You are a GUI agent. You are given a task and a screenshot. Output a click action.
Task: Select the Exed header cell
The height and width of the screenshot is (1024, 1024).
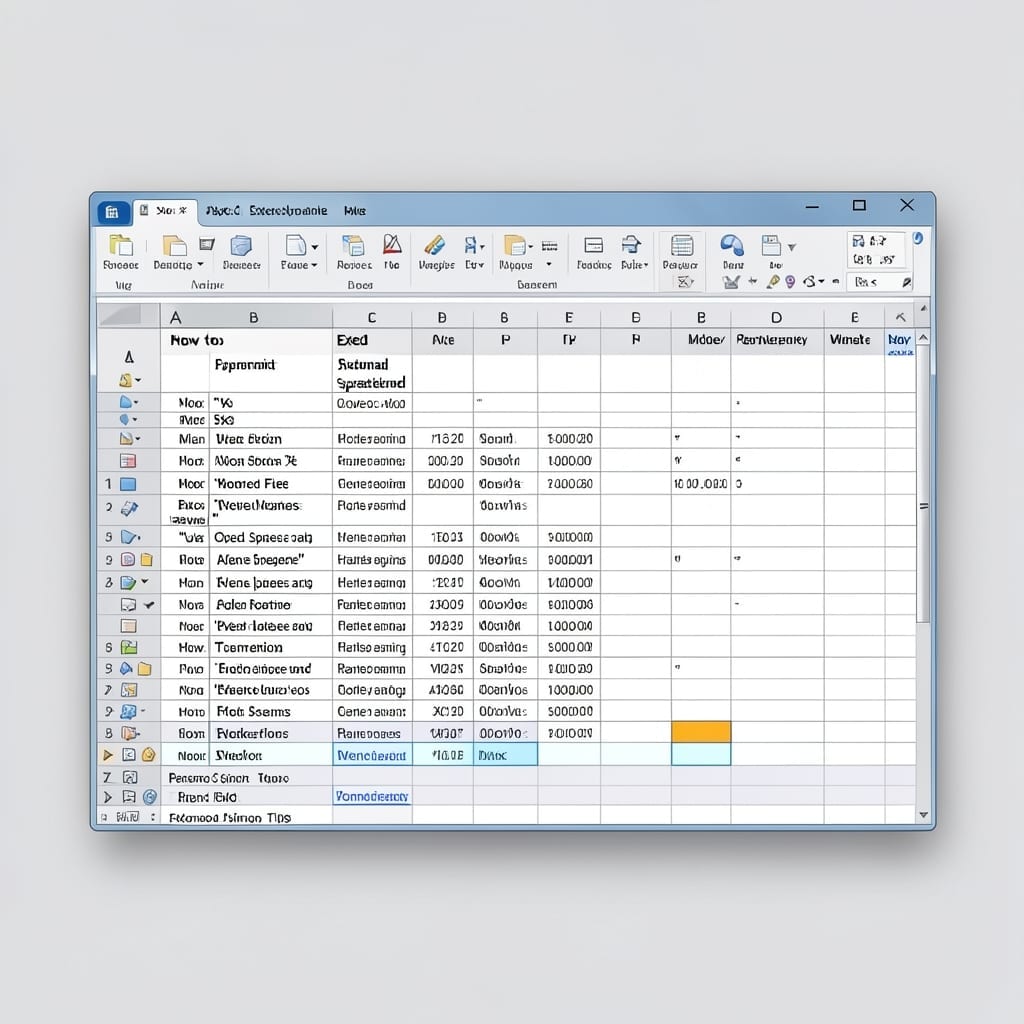tap(372, 340)
